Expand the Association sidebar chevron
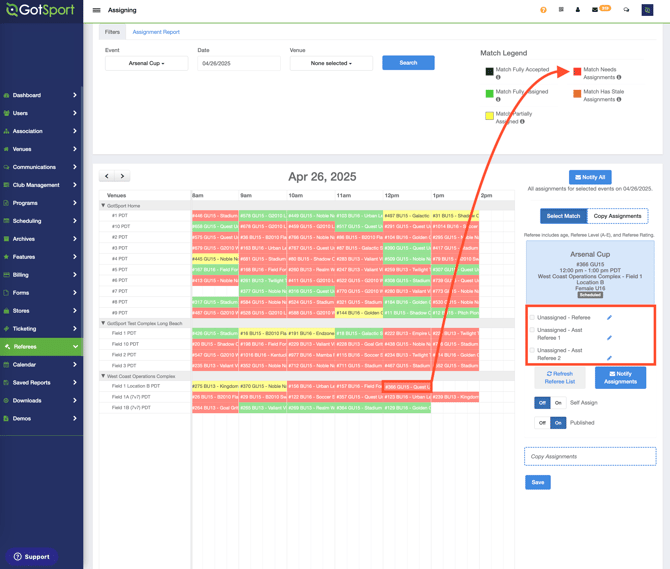Image resolution: width=670 pixels, height=569 pixels. coord(75,131)
